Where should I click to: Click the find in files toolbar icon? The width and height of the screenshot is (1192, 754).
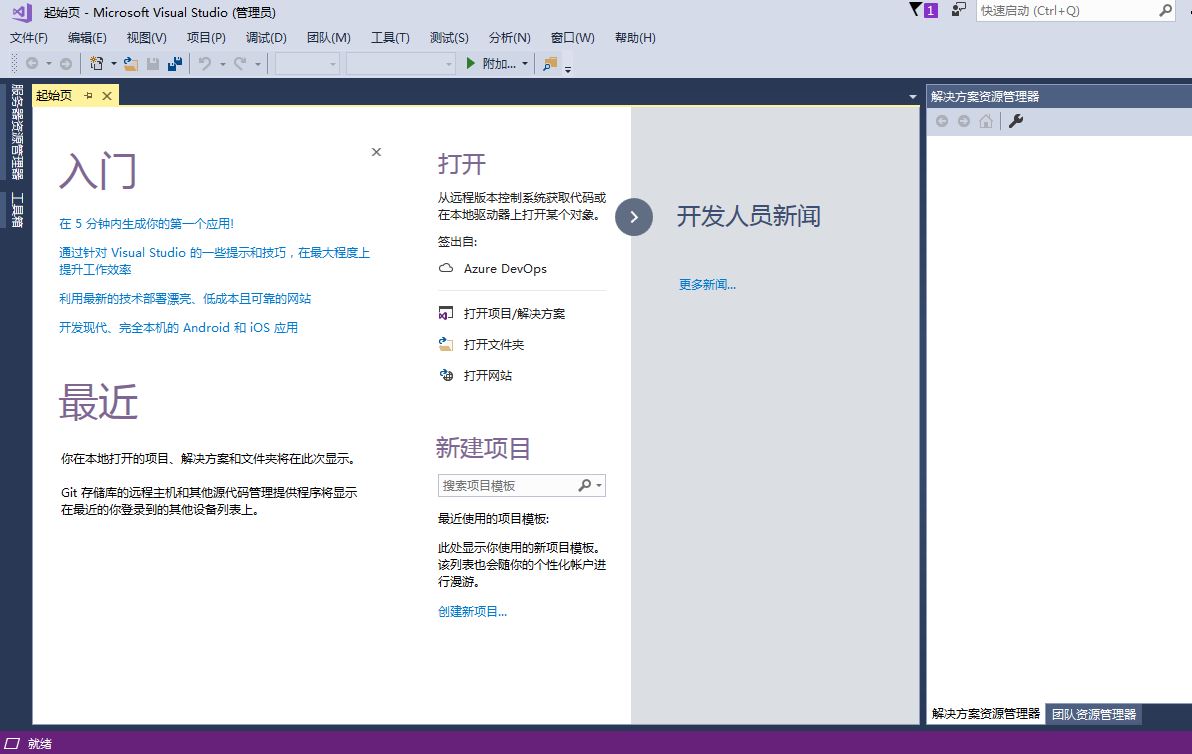(550, 64)
